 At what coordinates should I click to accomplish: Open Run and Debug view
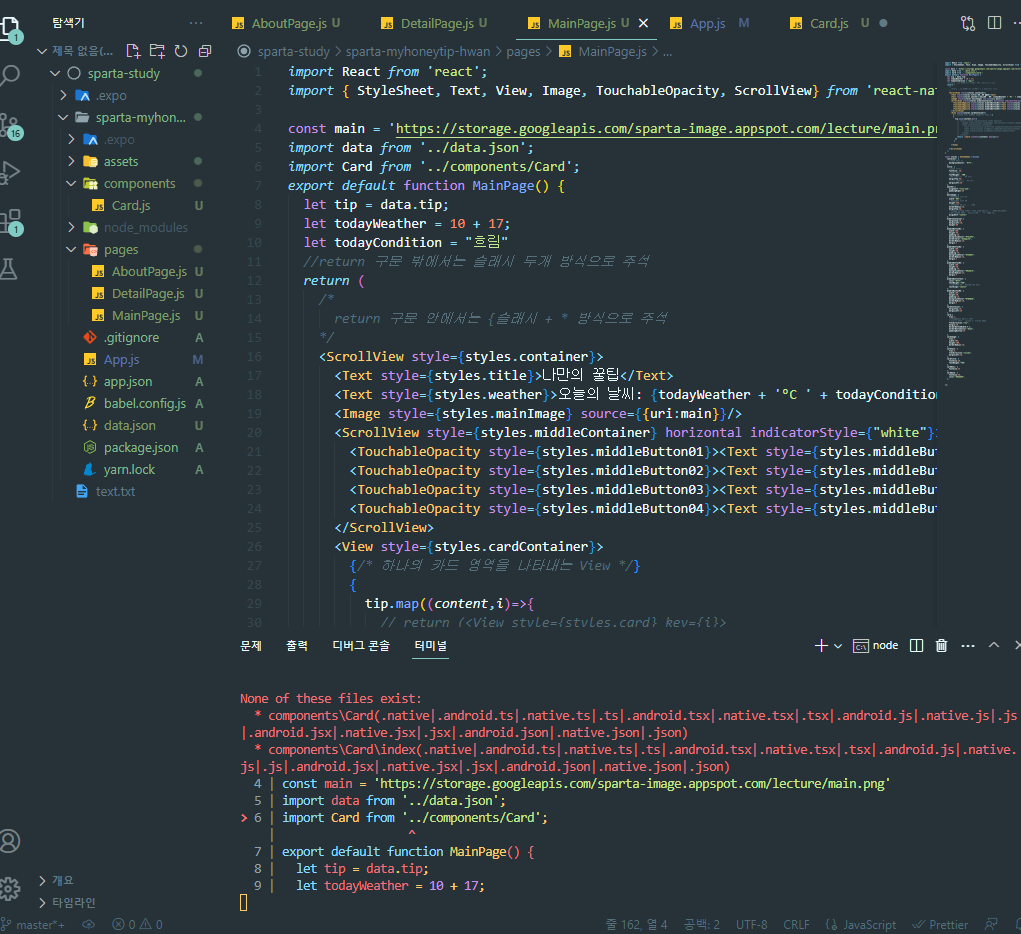click(x=9, y=173)
